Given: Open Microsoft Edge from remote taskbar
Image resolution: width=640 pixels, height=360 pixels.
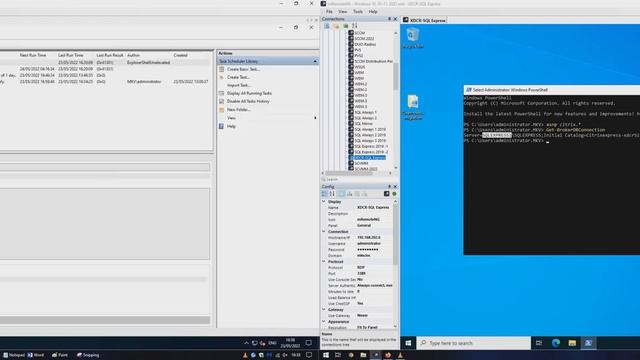Looking at the screenshot, I should coord(556,343).
